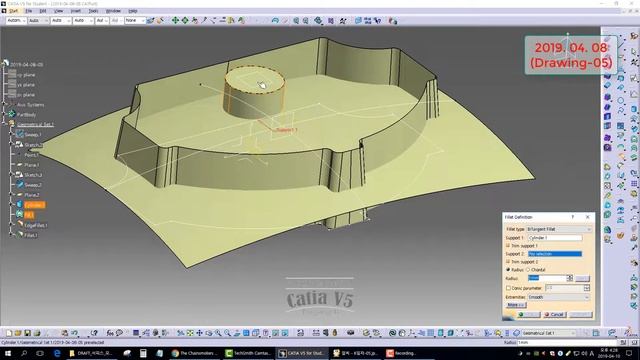Select Plane.2 in the tree
Viewport: 640px width, 360px height.
(32, 195)
